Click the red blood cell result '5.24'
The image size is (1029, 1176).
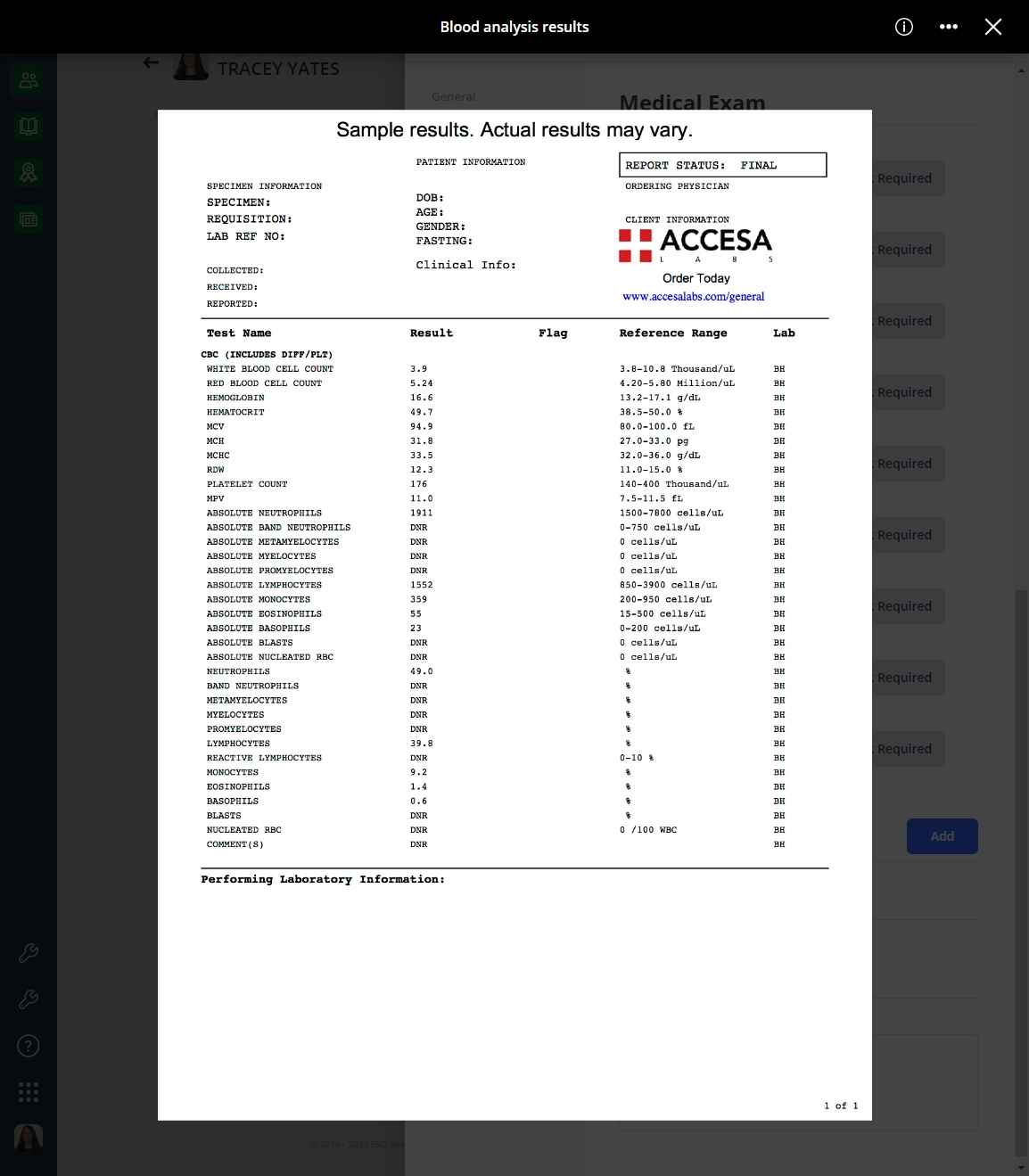422,383
